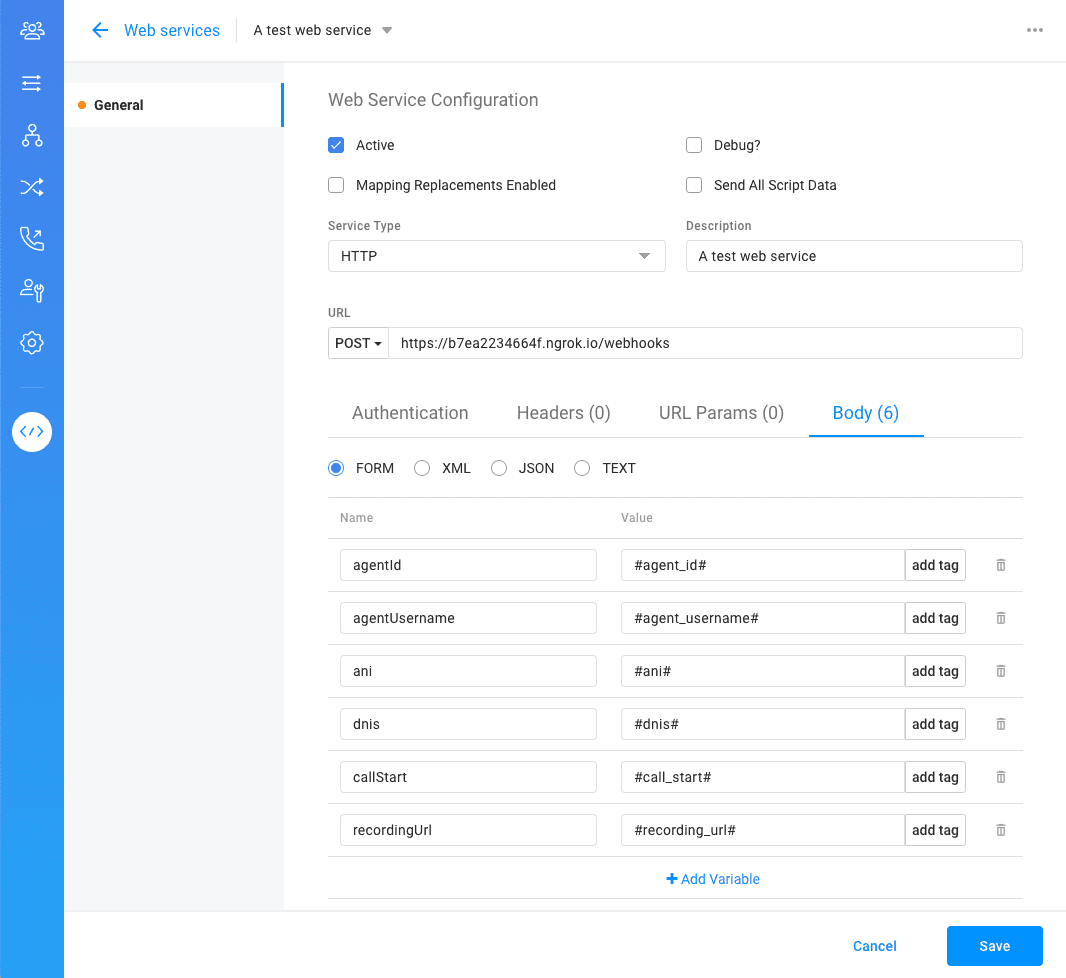Open the shuffle routing sidebar icon

coord(32,187)
